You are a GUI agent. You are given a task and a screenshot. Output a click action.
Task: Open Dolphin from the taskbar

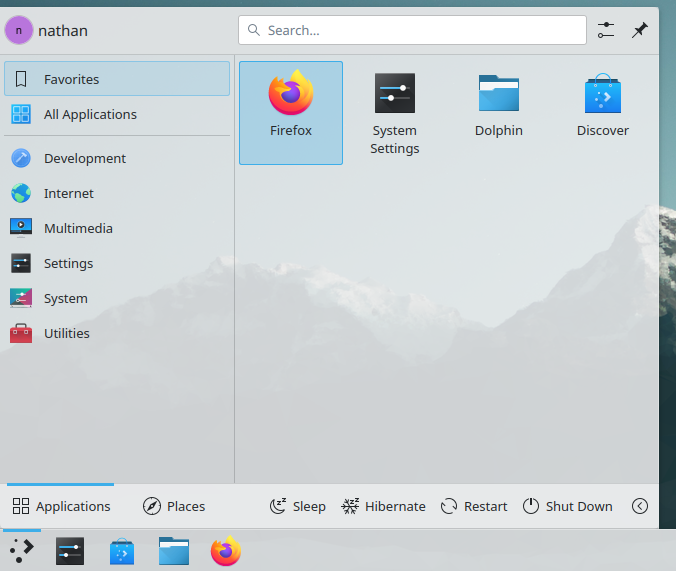pos(174,551)
